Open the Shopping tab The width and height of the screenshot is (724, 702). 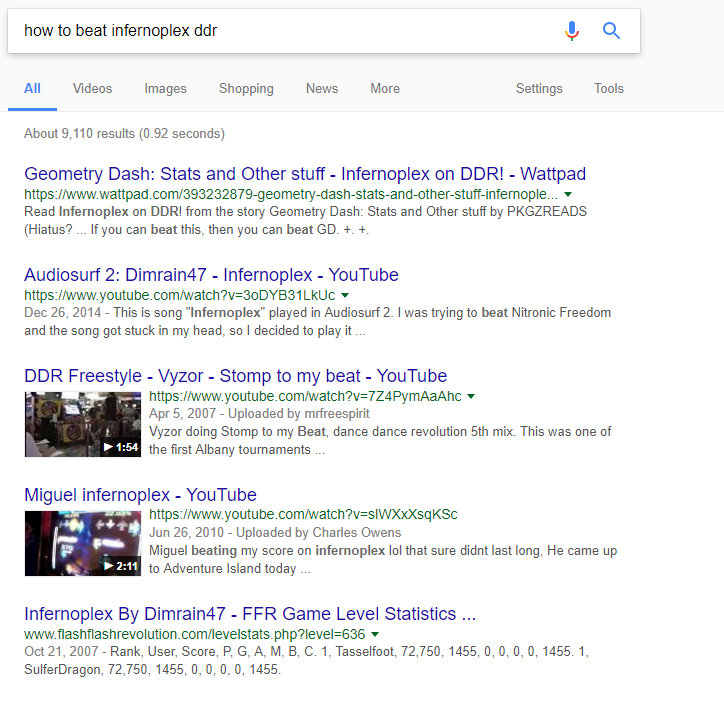tap(246, 88)
